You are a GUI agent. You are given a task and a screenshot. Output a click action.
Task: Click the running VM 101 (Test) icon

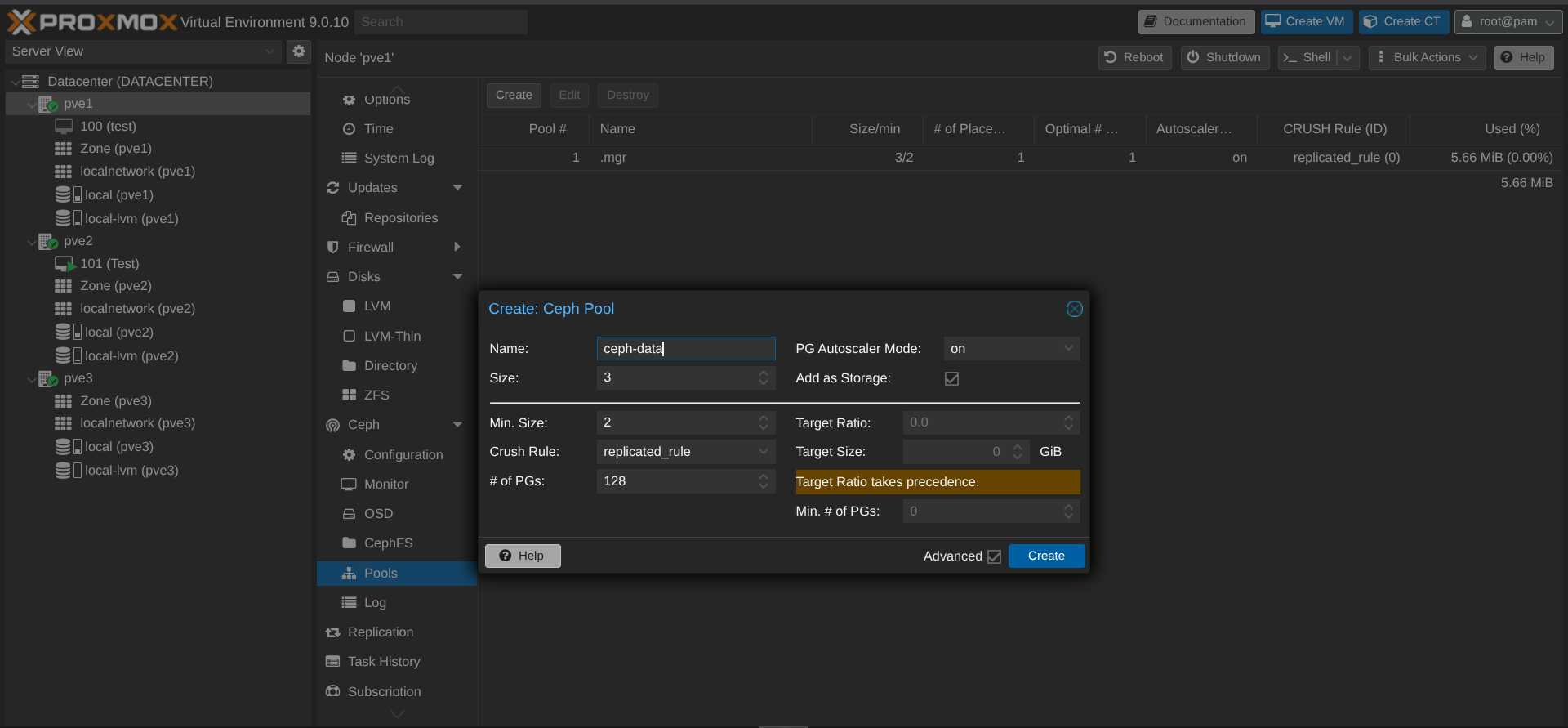65,264
